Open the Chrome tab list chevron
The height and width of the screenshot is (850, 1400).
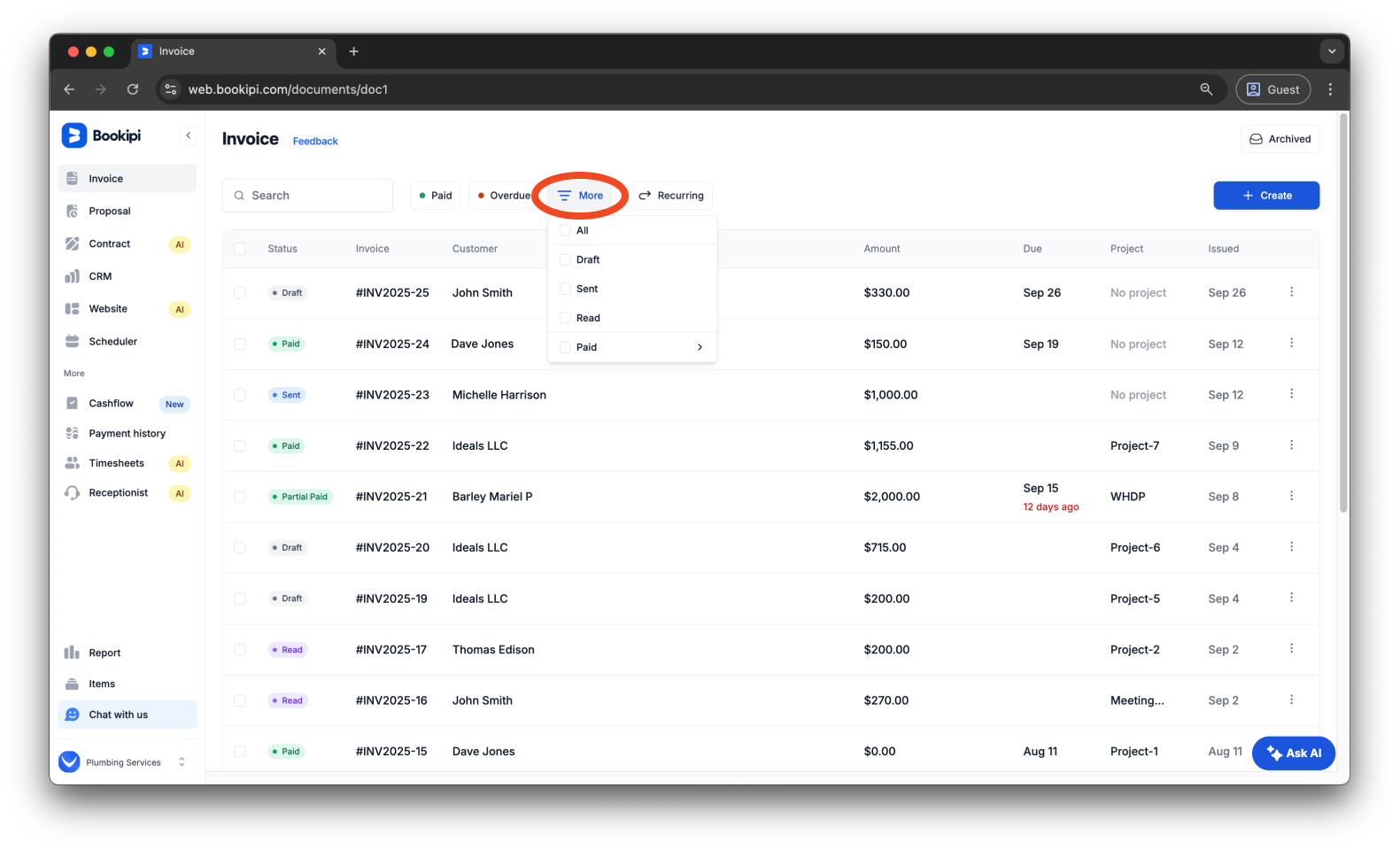pos(1332,51)
